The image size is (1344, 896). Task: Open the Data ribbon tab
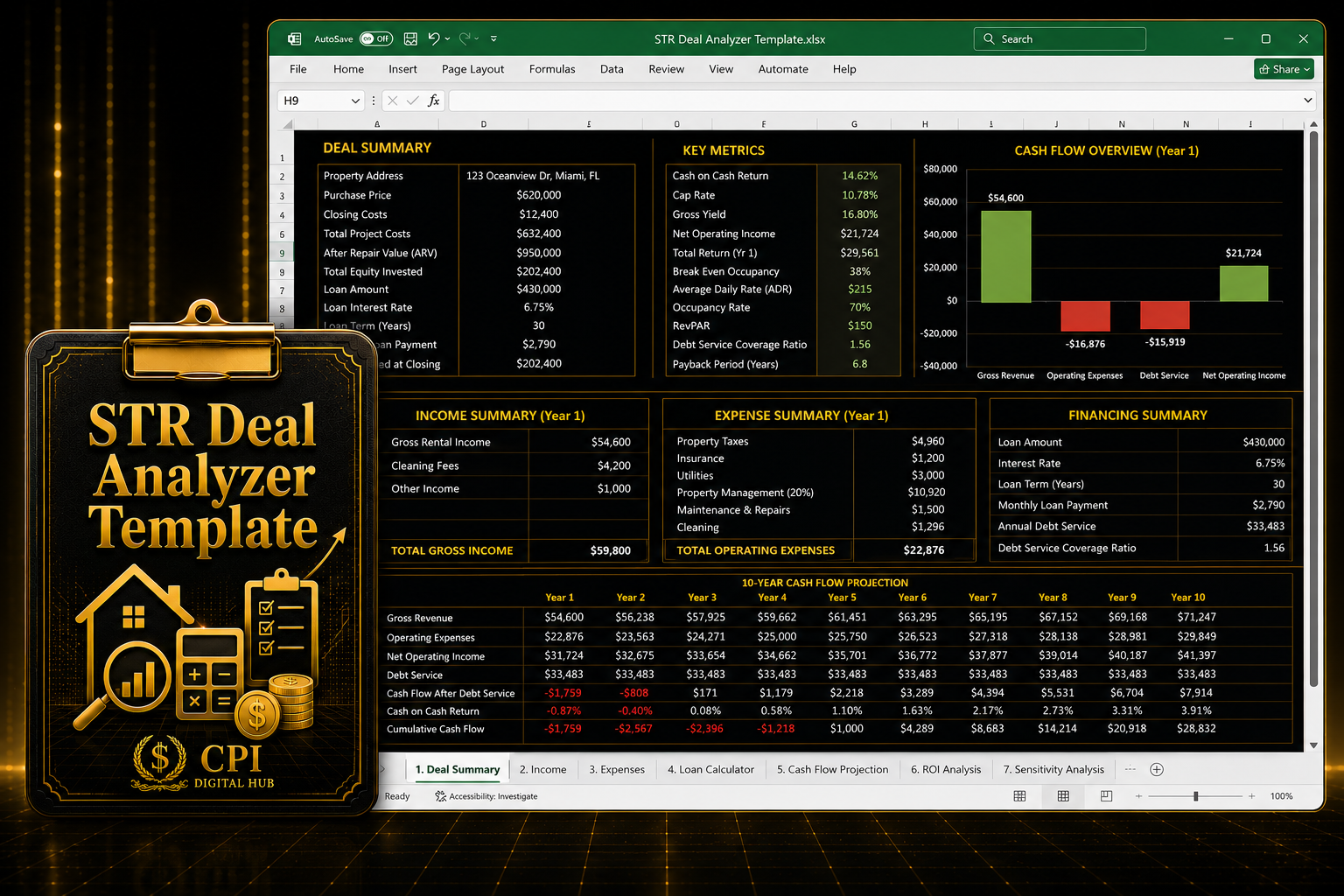(612, 69)
